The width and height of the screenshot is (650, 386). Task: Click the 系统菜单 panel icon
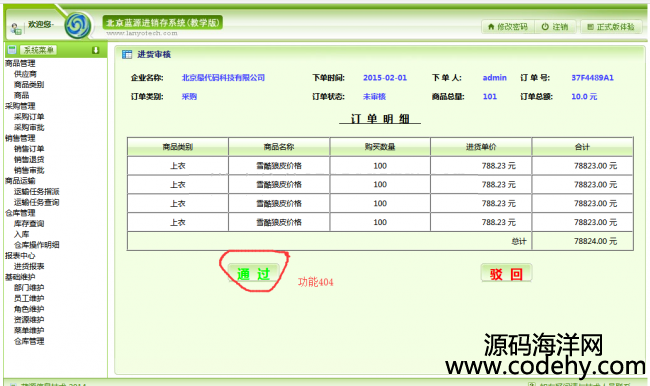pyautogui.click(x=12, y=50)
